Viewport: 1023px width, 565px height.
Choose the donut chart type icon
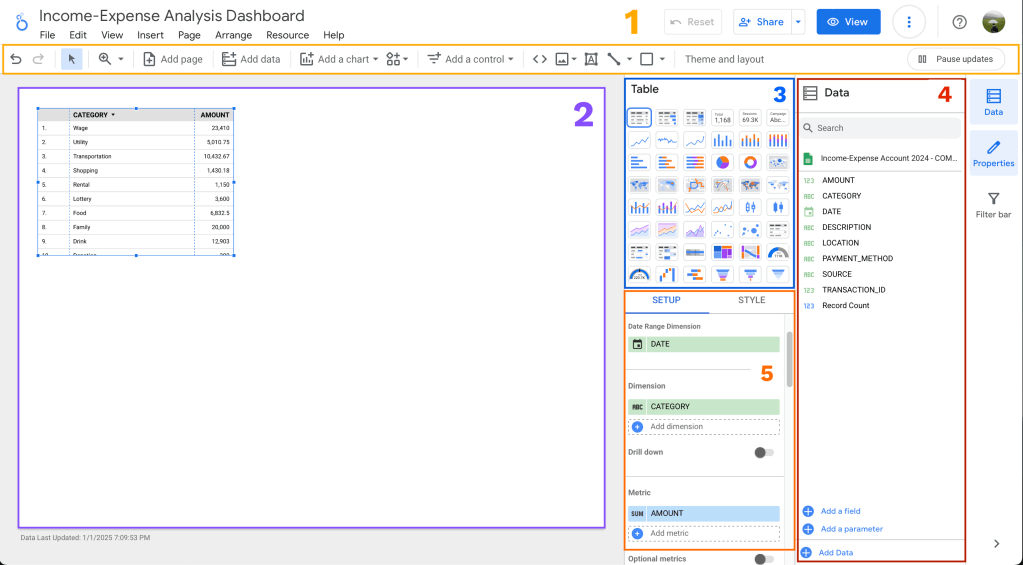(750, 162)
